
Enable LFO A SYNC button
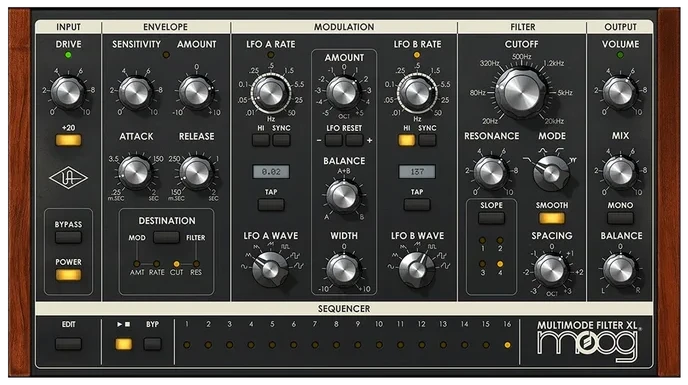281,140
